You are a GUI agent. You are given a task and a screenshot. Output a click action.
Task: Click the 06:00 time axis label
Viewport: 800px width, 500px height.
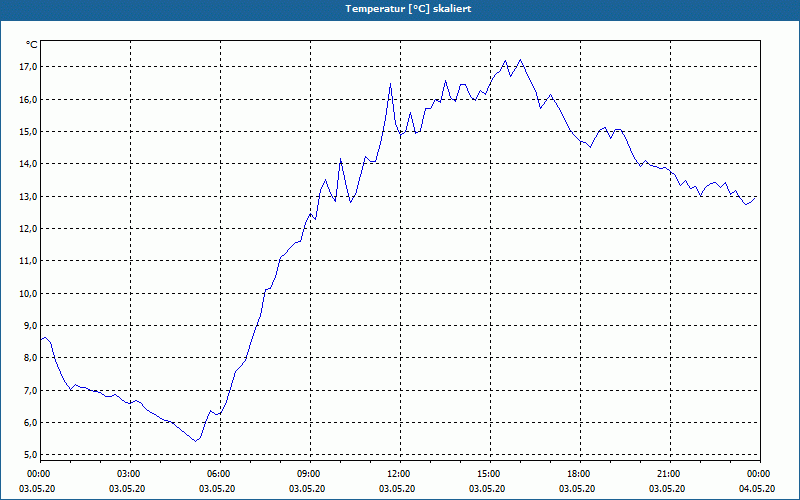220,474
